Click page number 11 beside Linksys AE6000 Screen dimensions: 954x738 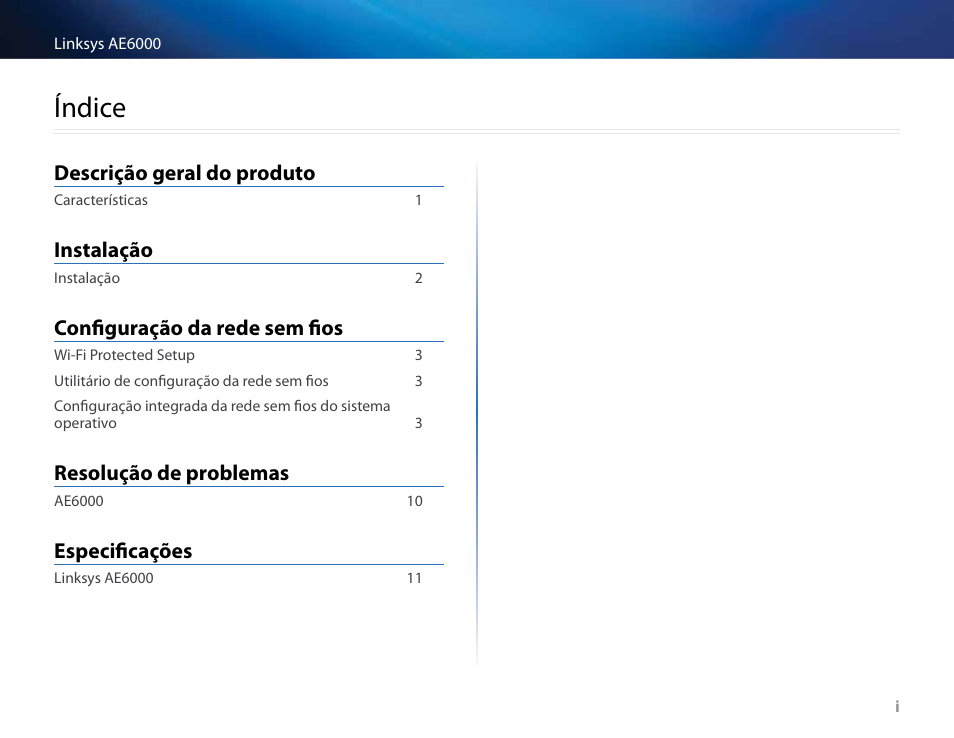pyautogui.click(x=415, y=578)
